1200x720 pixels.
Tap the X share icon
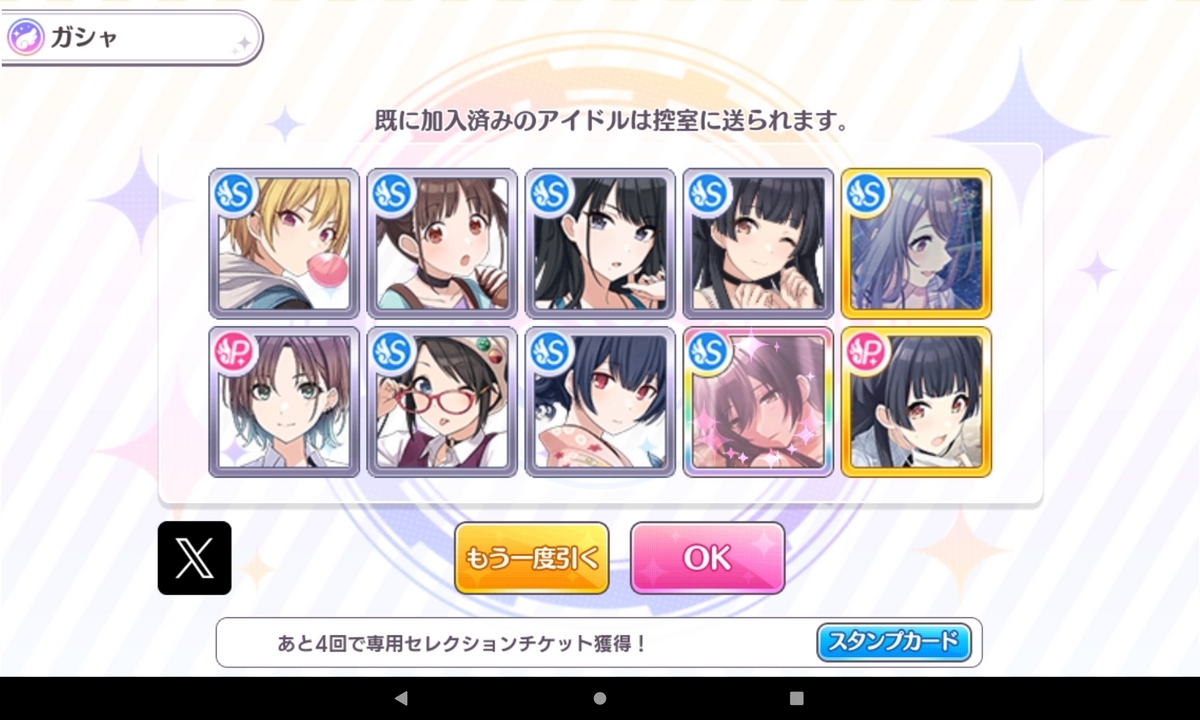click(195, 558)
